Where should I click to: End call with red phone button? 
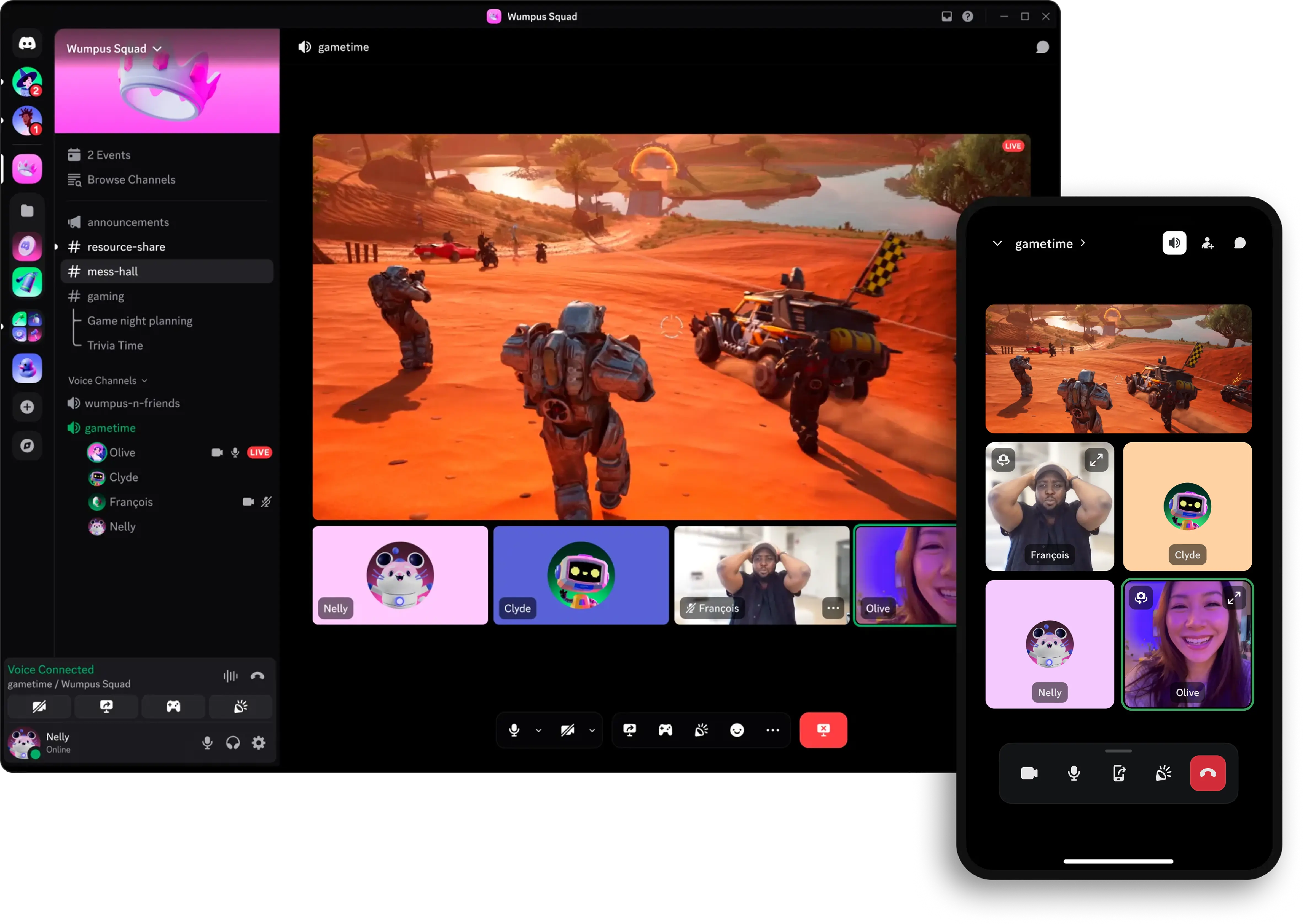point(1207,773)
